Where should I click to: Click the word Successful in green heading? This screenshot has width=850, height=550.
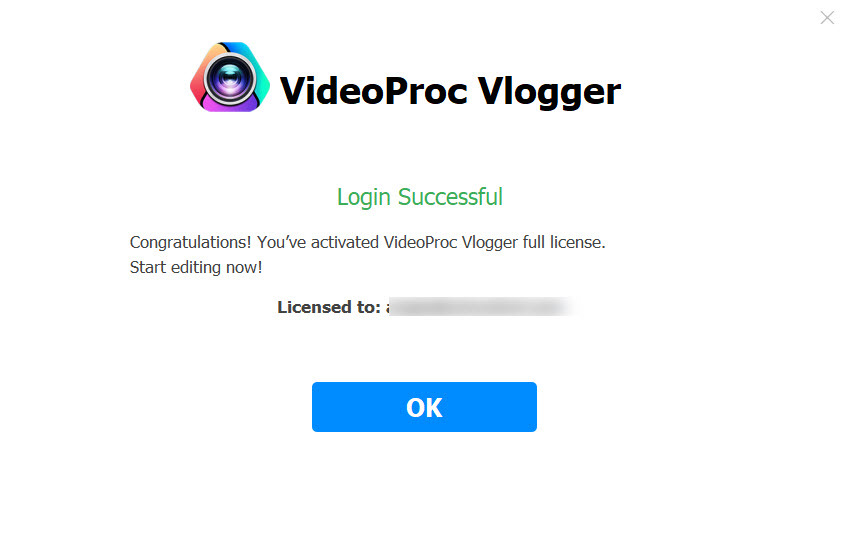[x=450, y=197]
